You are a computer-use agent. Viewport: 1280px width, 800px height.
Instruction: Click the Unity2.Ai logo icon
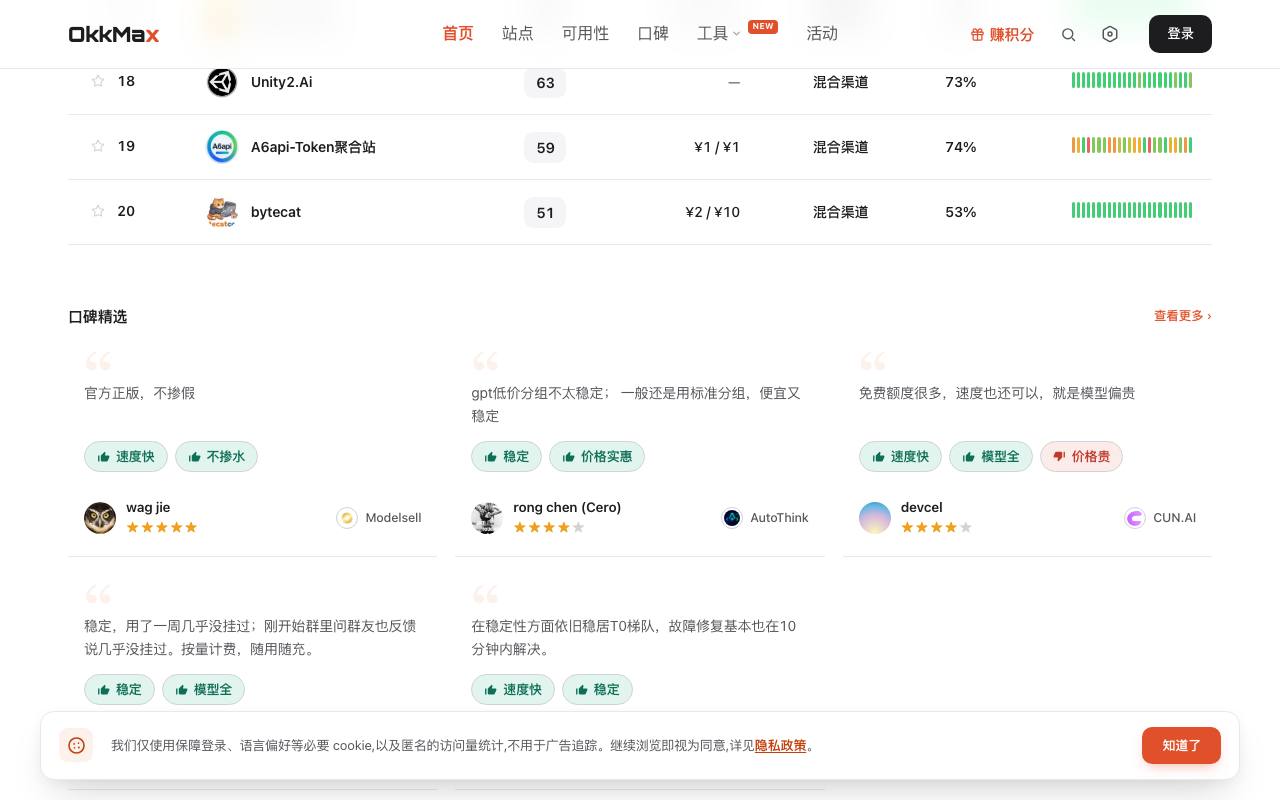tap(222, 82)
